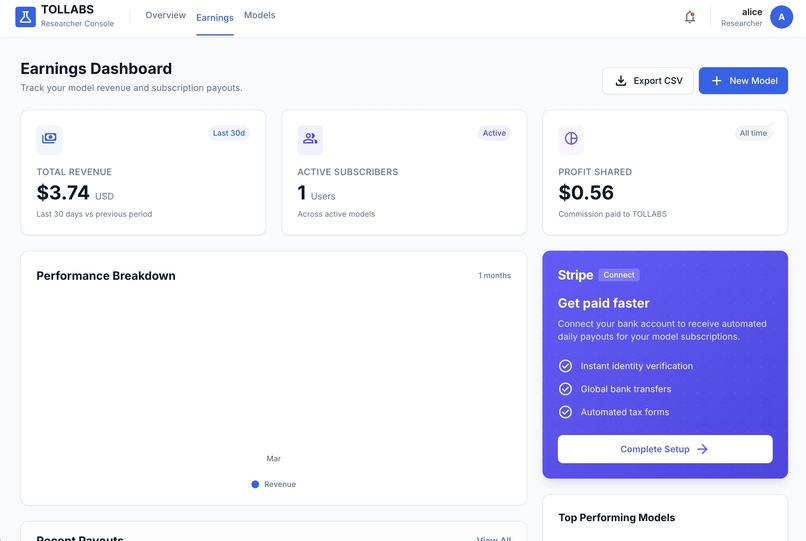This screenshot has width=806, height=541.
Task: Click the checkmark beside Automated tax forms
Action: click(565, 412)
